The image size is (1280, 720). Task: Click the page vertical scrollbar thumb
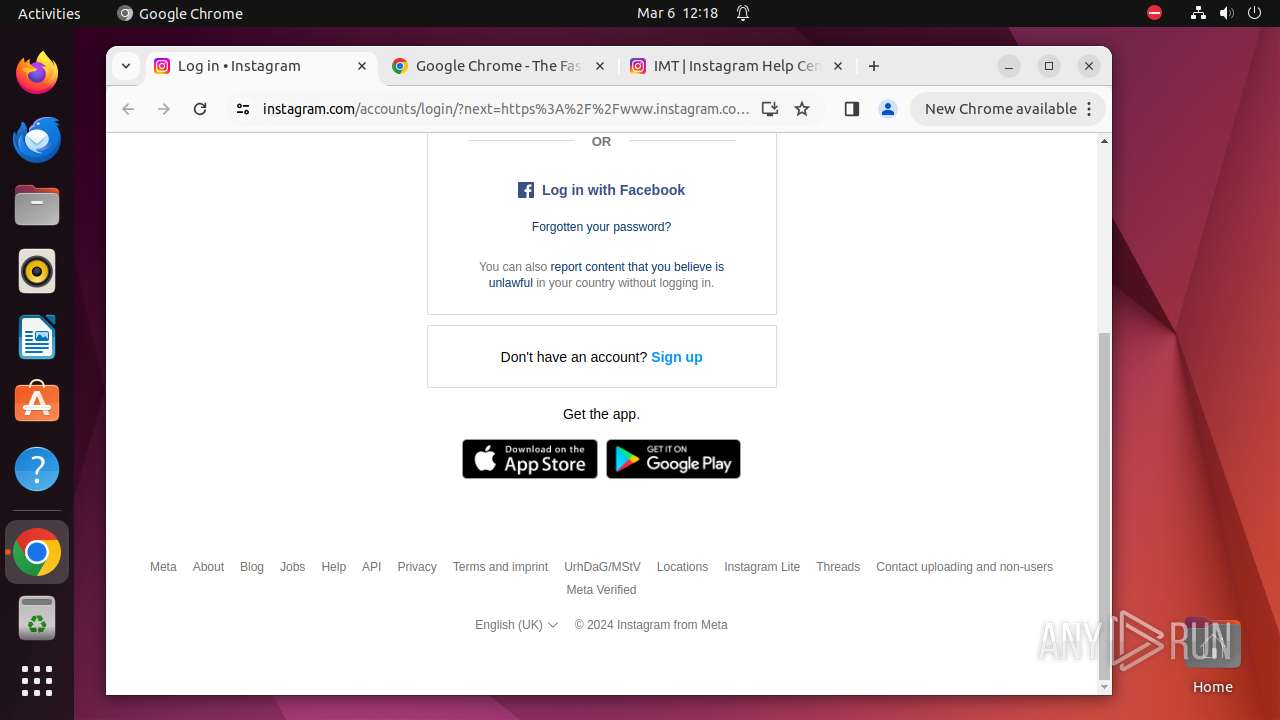point(1104,505)
